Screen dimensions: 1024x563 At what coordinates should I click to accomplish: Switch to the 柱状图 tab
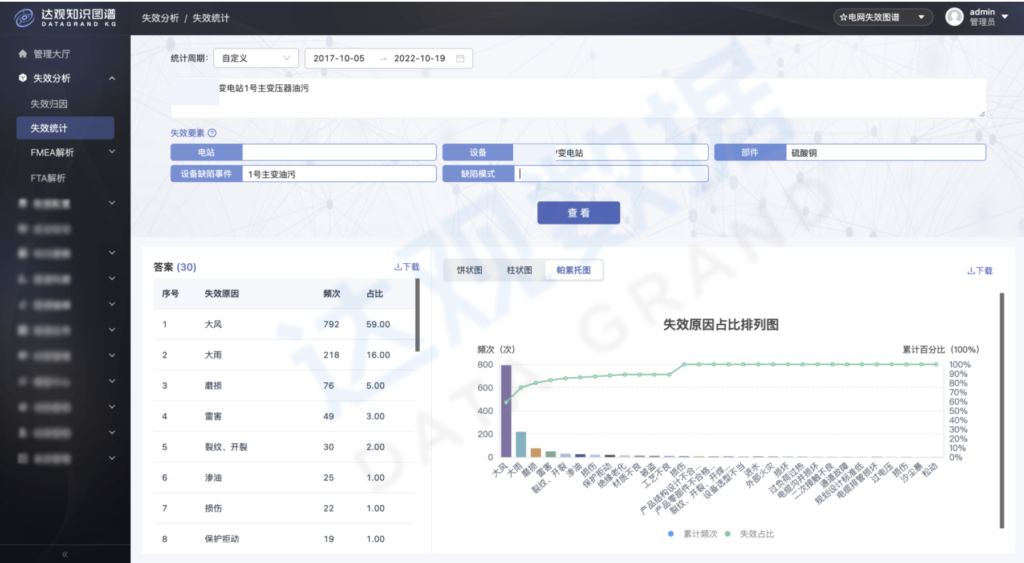point(519,270)
